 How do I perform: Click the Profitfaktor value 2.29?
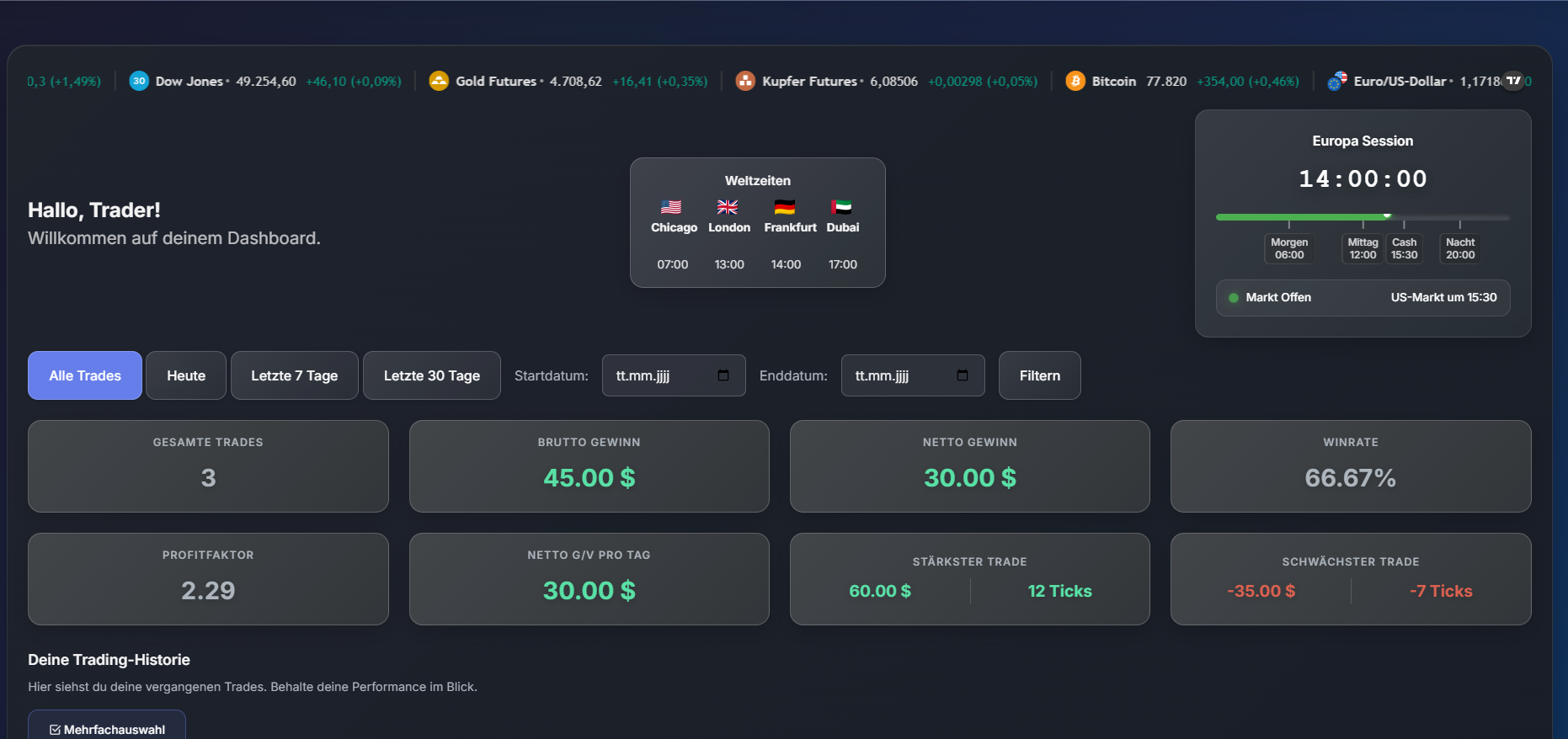pos(208,591)
